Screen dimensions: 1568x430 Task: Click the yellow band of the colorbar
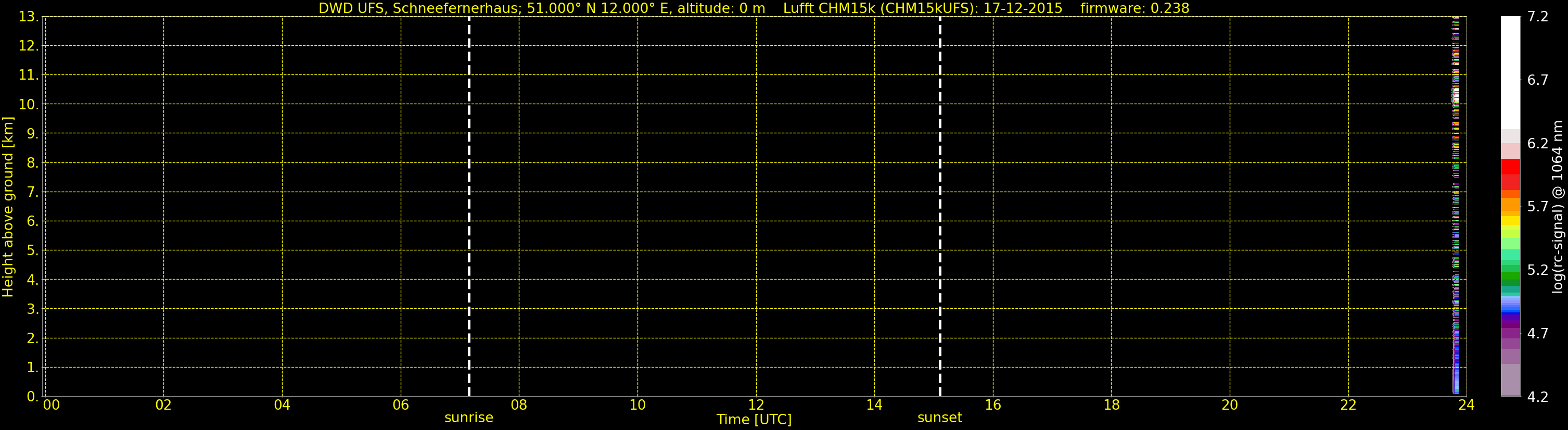pos(1510,221)
